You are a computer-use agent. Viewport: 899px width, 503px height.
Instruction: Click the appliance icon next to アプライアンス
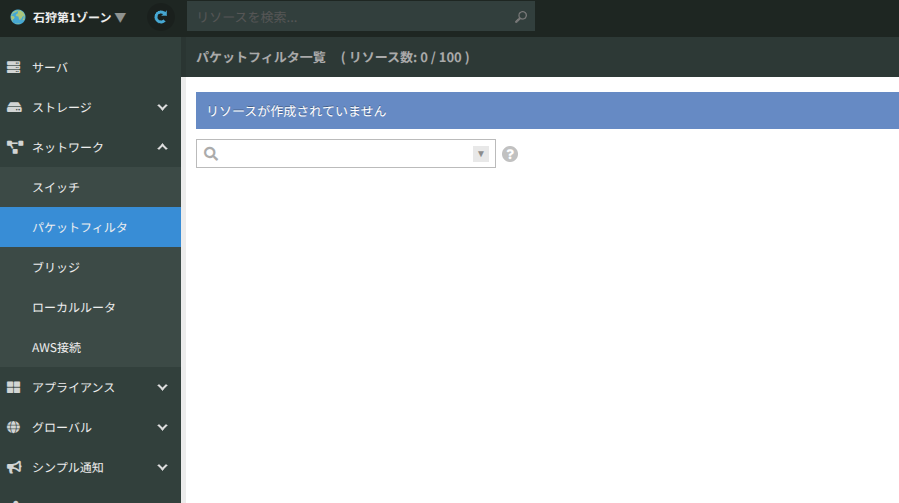pyautogui.click(x=14, y=388)
